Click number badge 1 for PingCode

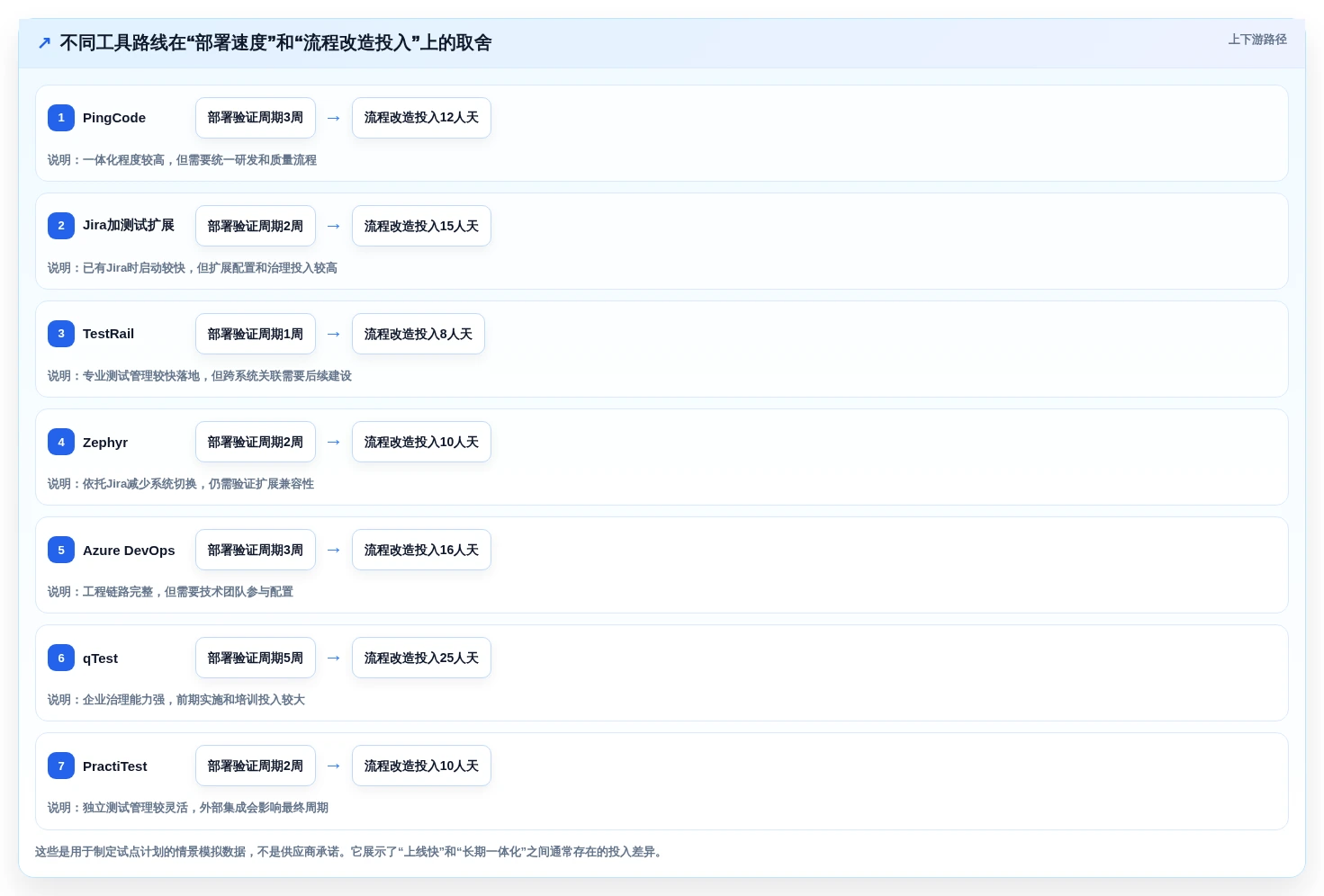(x=61, y=118)
